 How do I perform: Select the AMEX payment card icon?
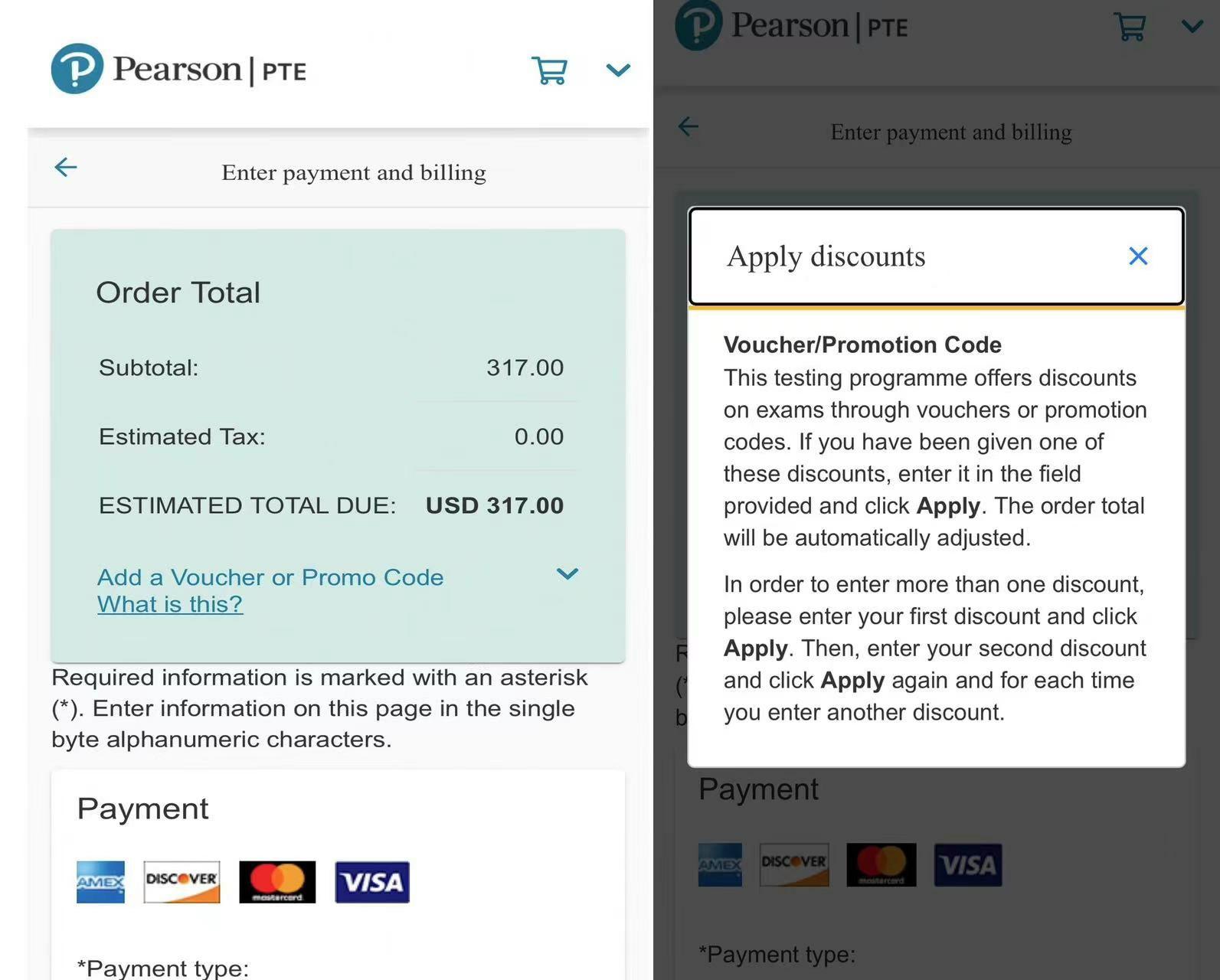(x=100, y=882)
